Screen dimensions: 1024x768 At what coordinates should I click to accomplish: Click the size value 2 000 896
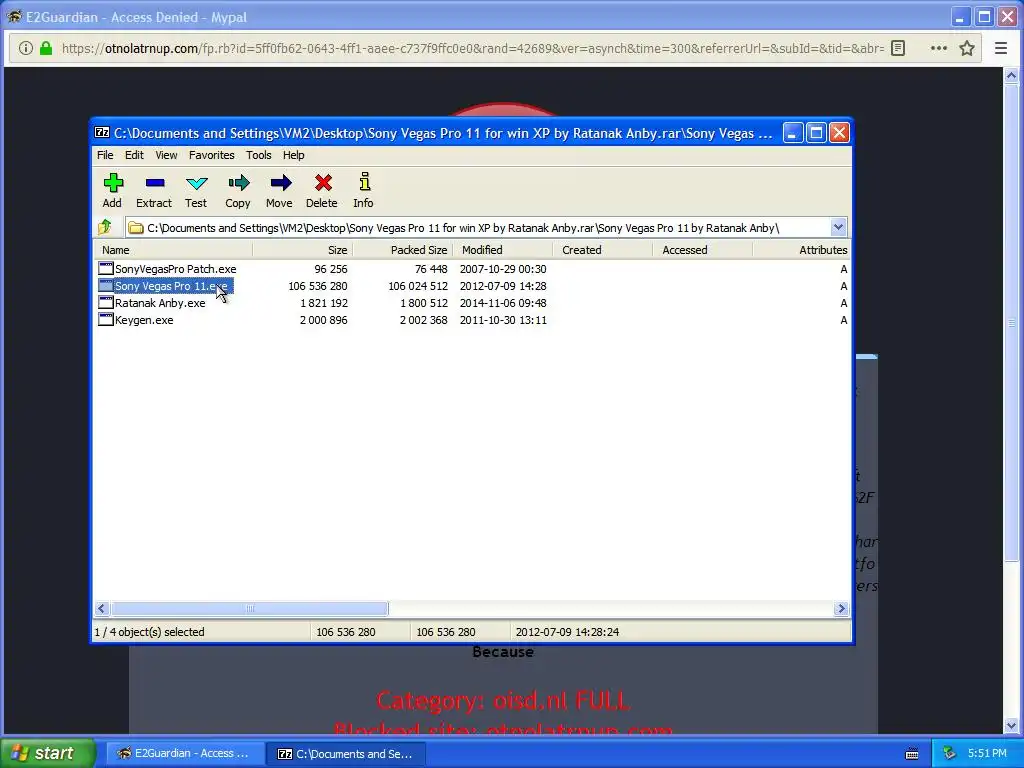tap(323, 319)
